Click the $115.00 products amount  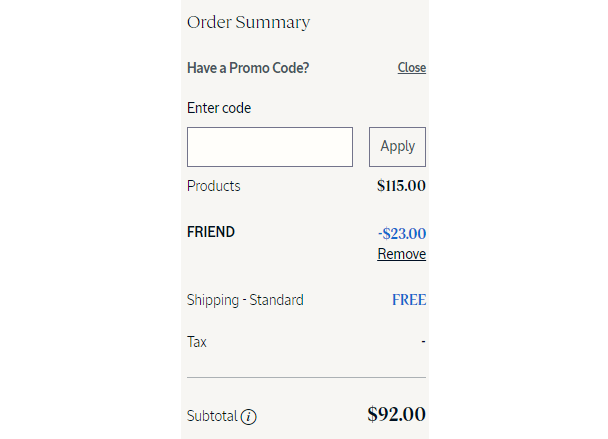coord(401,186)
